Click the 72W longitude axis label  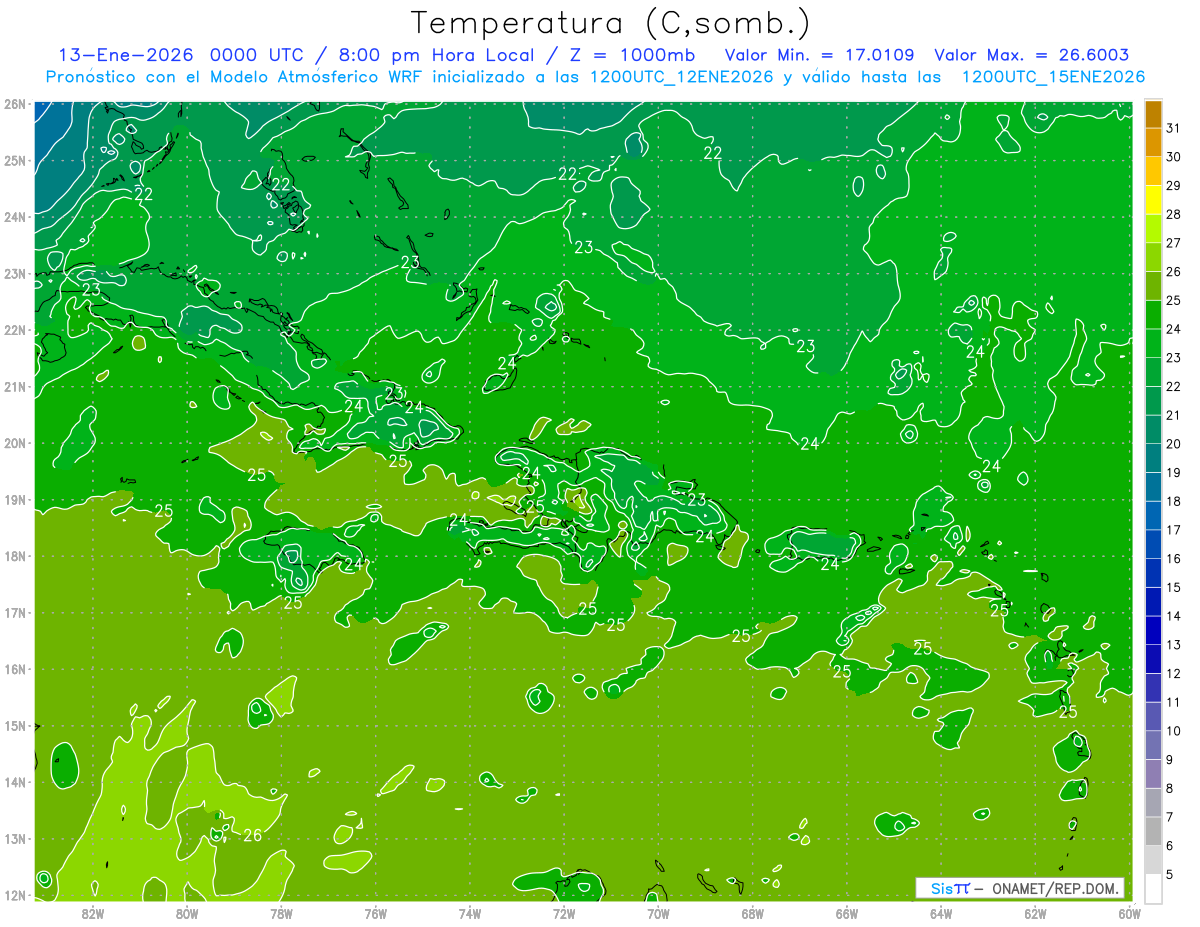coord(564,913)
